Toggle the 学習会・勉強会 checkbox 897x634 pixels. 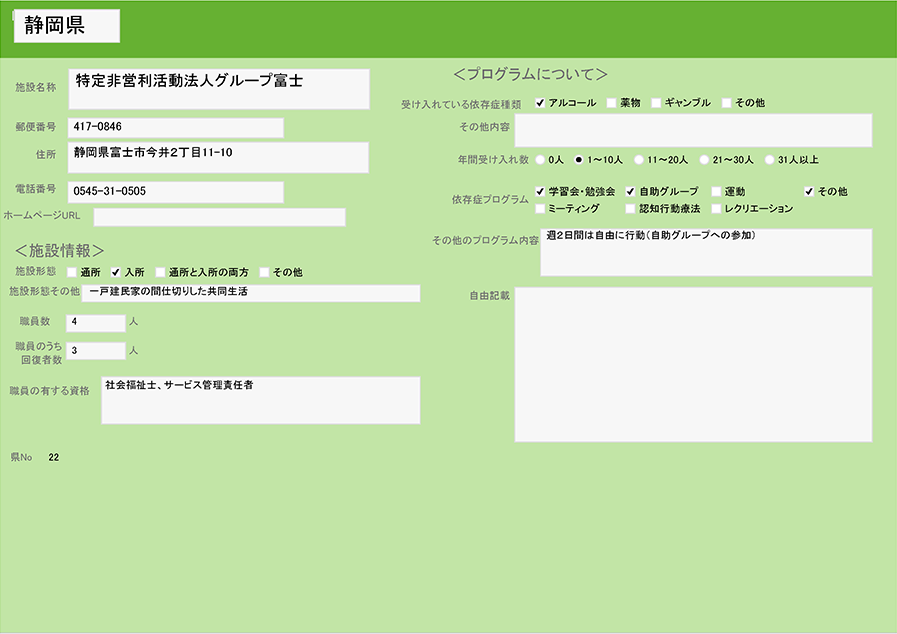point(540,191)
